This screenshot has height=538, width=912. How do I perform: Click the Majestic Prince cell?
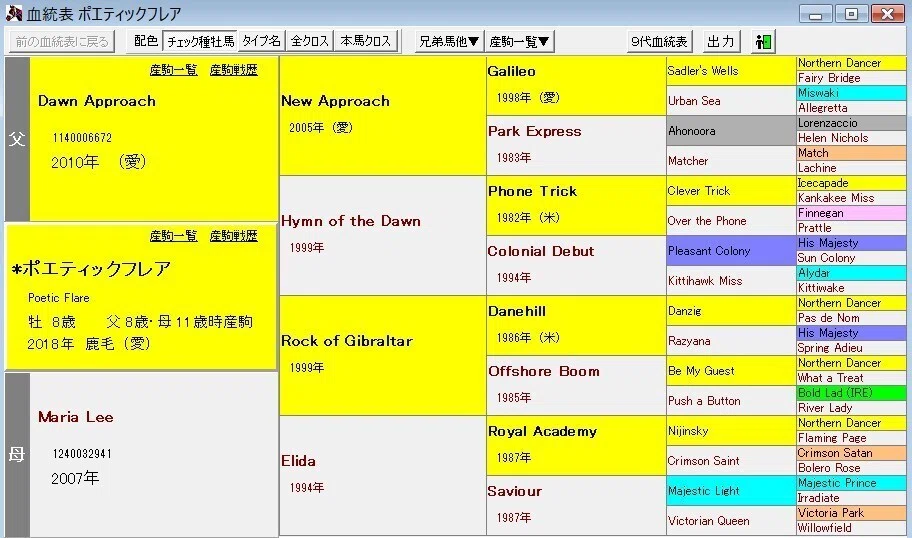[851, 483]
